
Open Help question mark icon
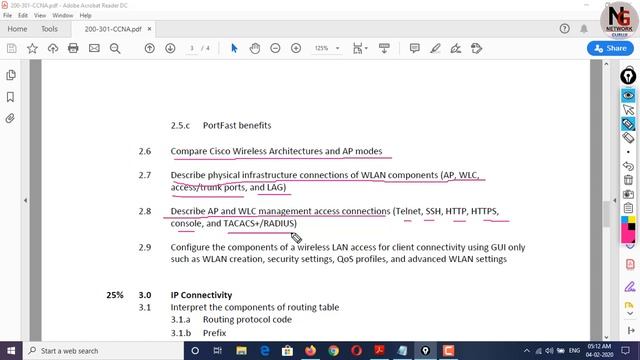click(564, 29)
